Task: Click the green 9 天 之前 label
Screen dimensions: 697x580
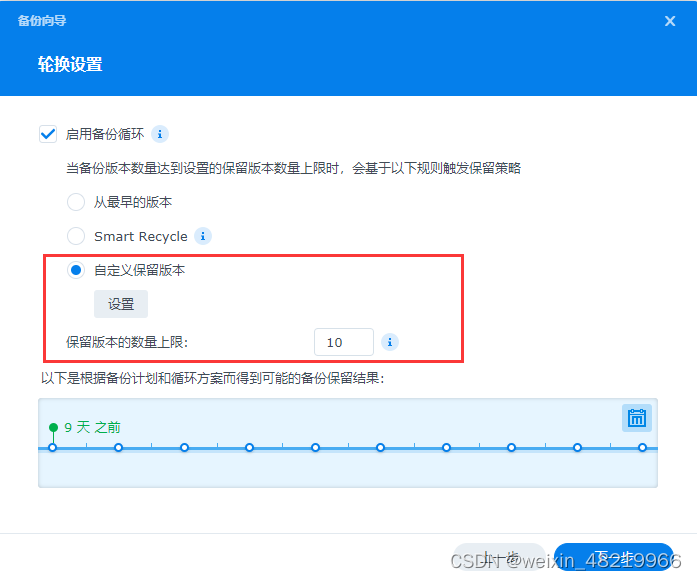Action: click(92, 428)
